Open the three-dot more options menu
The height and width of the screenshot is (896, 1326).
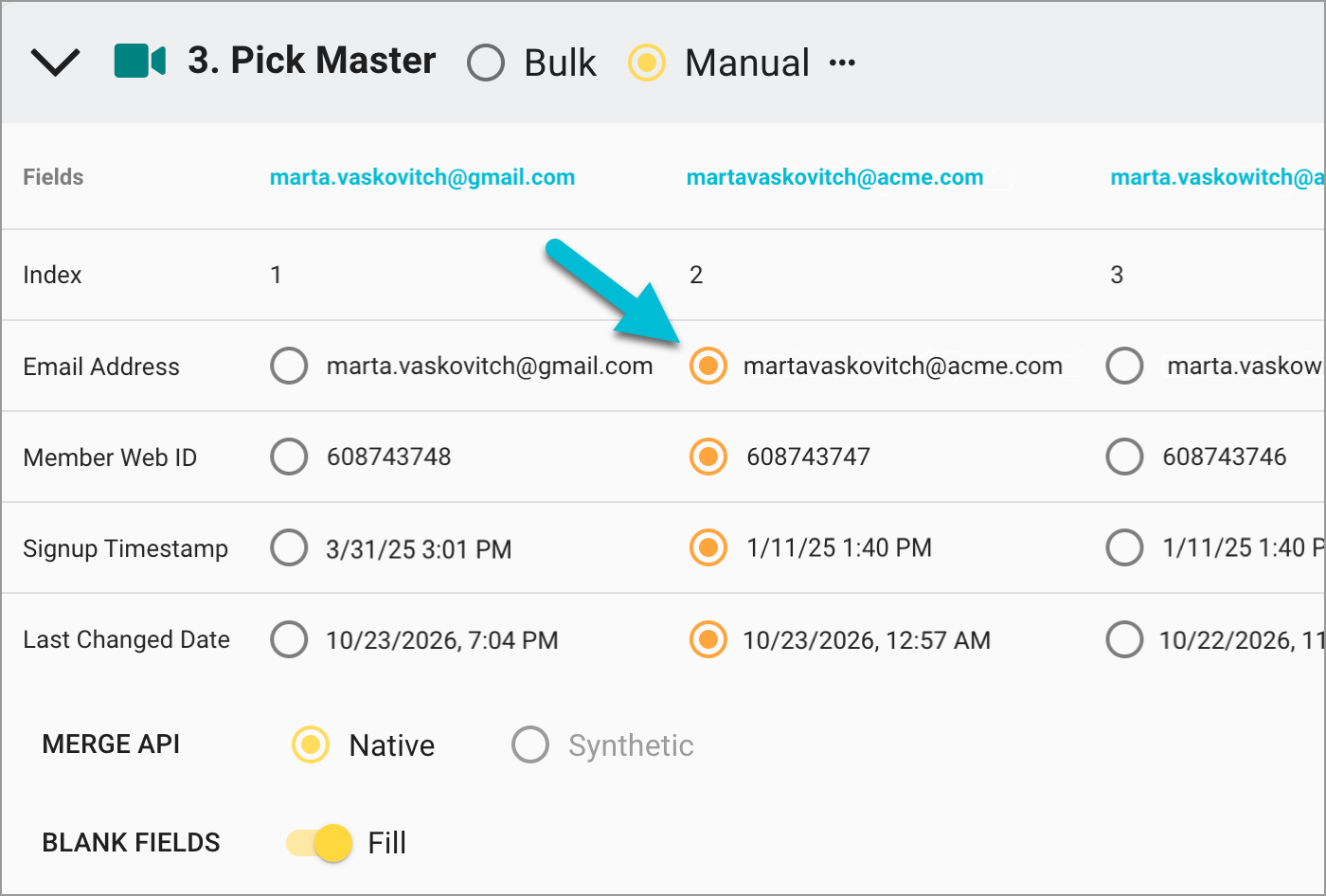pyautogui.click(x=842, y=63)
